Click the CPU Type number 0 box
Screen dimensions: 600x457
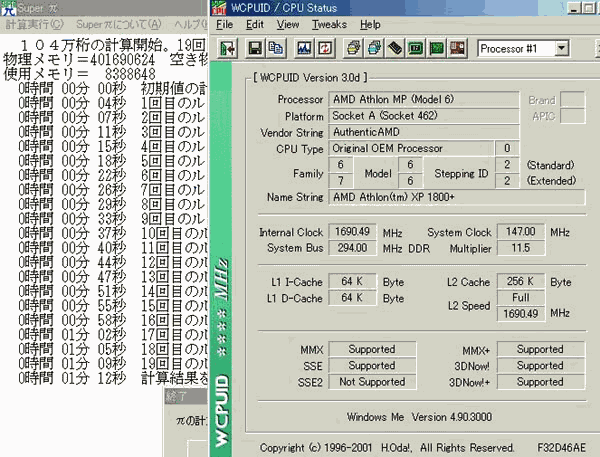click(x=507, y=148)
